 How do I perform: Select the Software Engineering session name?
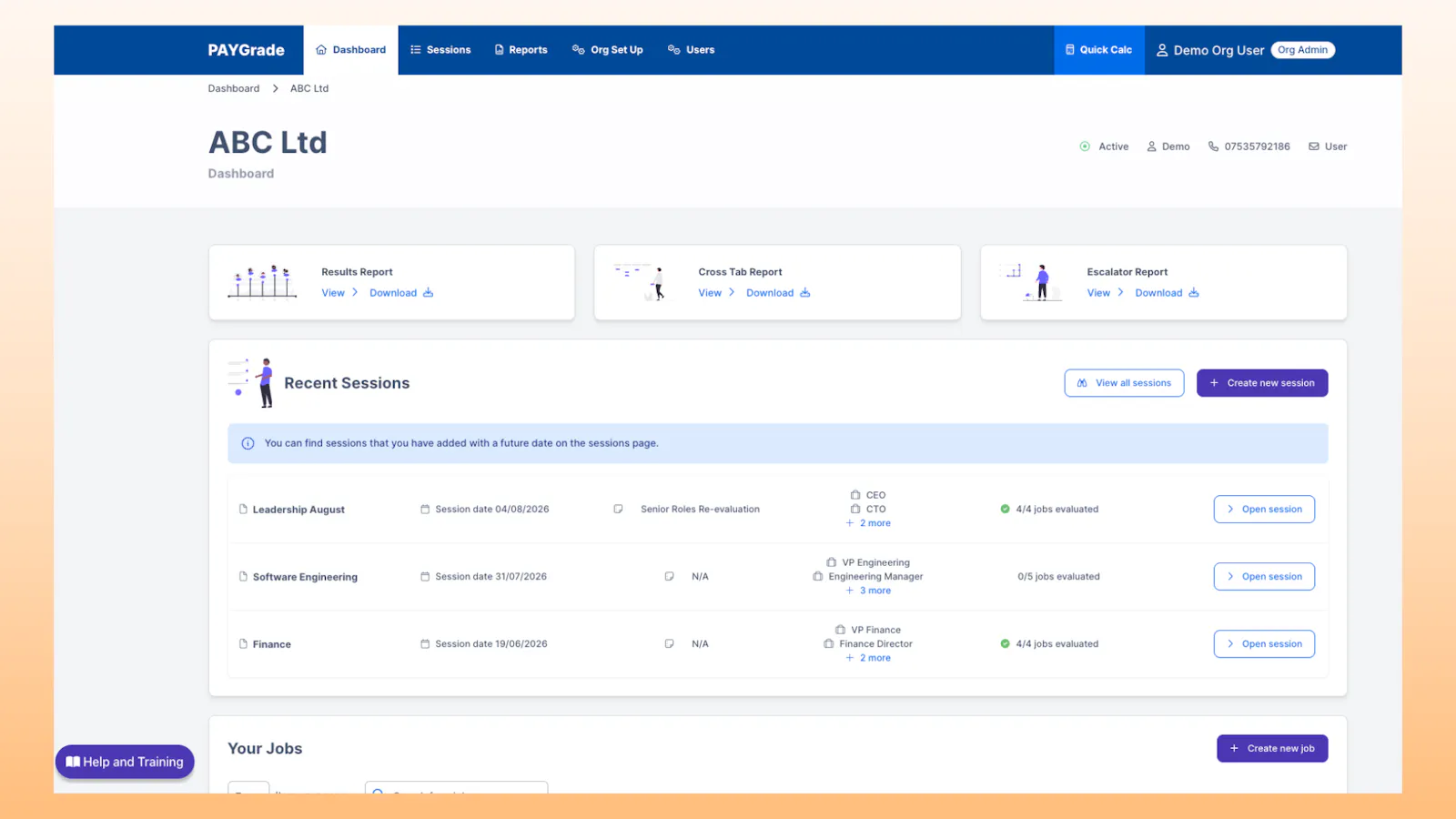[305, 577]
